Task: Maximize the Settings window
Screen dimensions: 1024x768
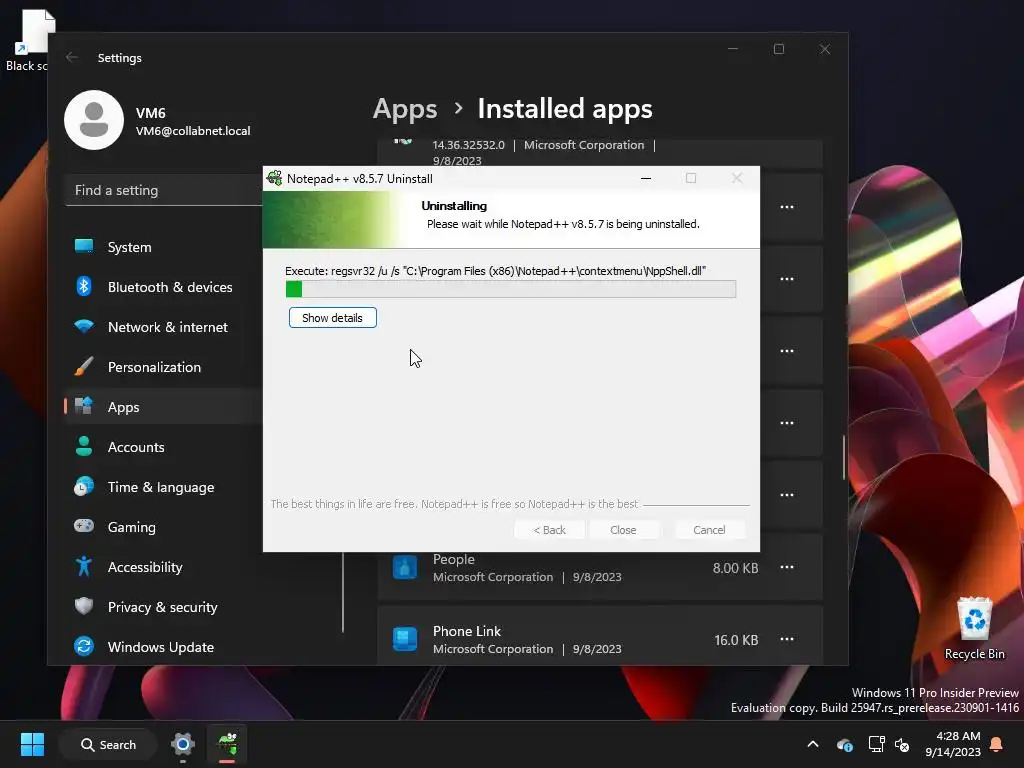Action: 778,49
